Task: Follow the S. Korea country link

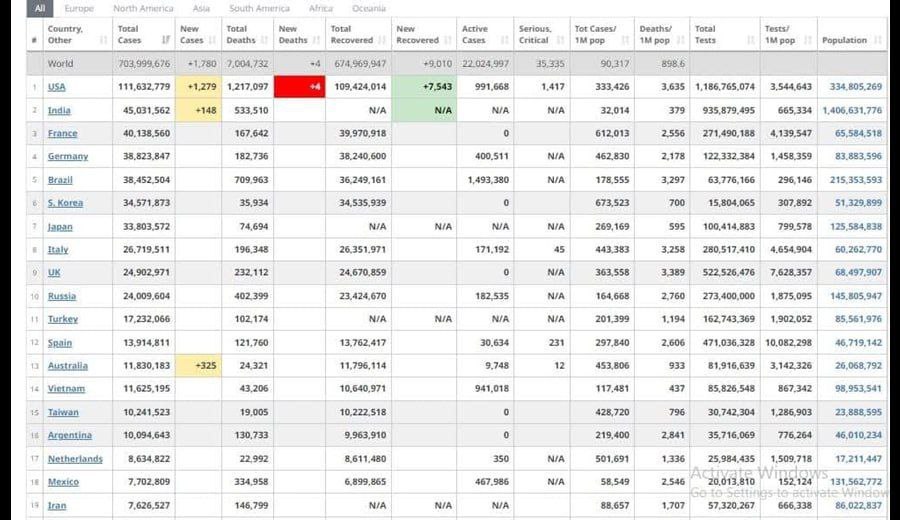Action: [x=65, y=203]
